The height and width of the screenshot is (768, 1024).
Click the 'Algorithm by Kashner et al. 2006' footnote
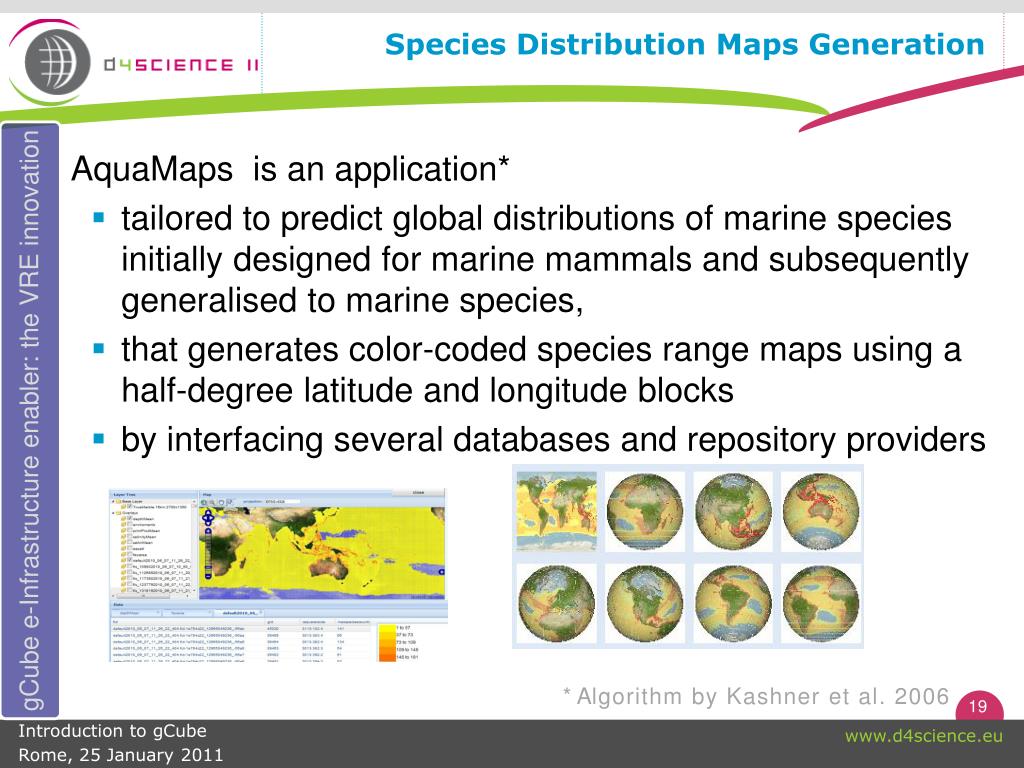click(x=756, y=697)
